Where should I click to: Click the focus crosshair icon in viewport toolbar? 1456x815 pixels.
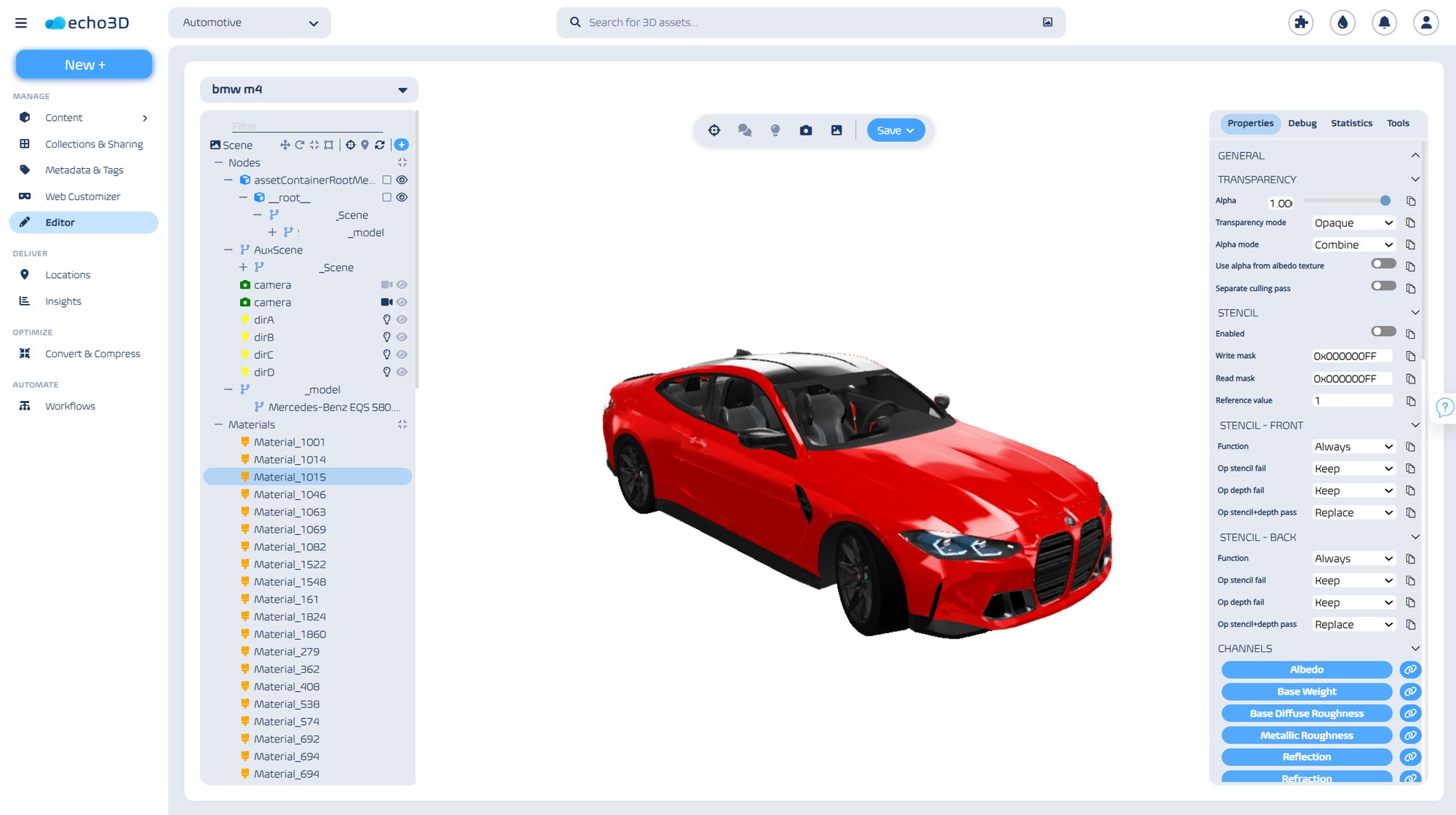(714, 130)
